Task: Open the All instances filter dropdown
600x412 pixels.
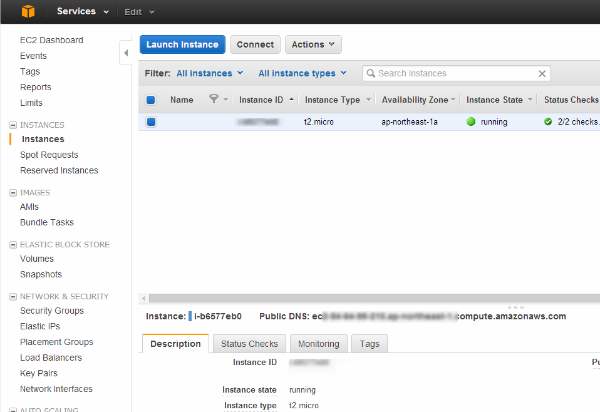Action: pos(210,73)
